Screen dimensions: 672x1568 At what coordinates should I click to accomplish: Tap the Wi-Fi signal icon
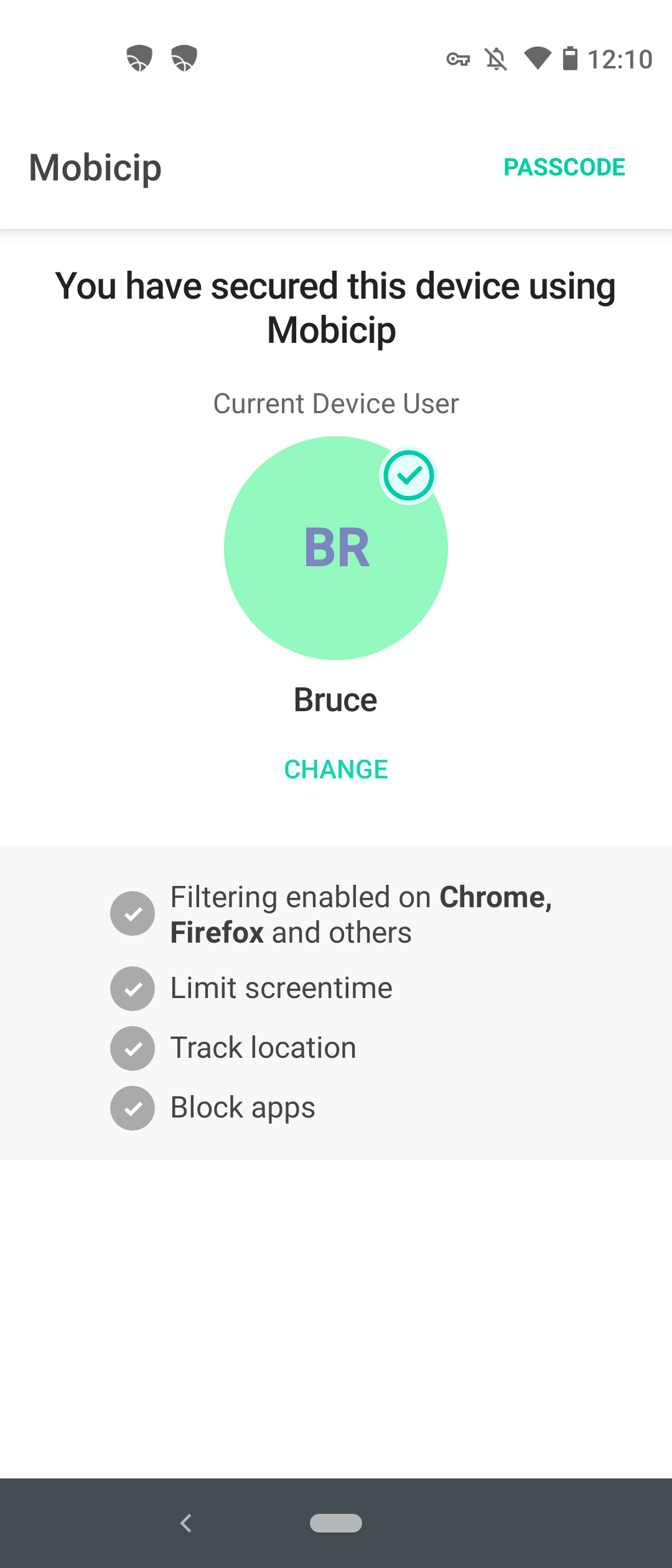(538, 58)
